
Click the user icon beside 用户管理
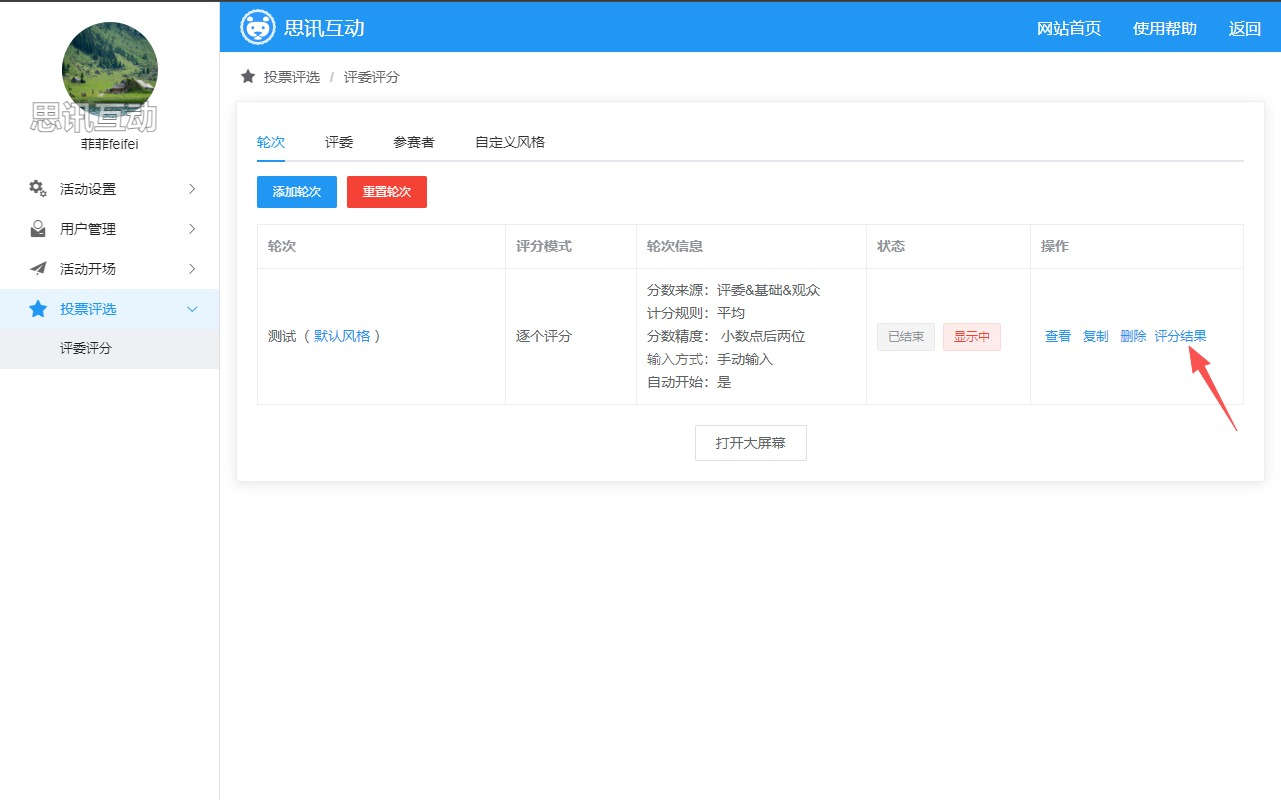coord(38,229)
